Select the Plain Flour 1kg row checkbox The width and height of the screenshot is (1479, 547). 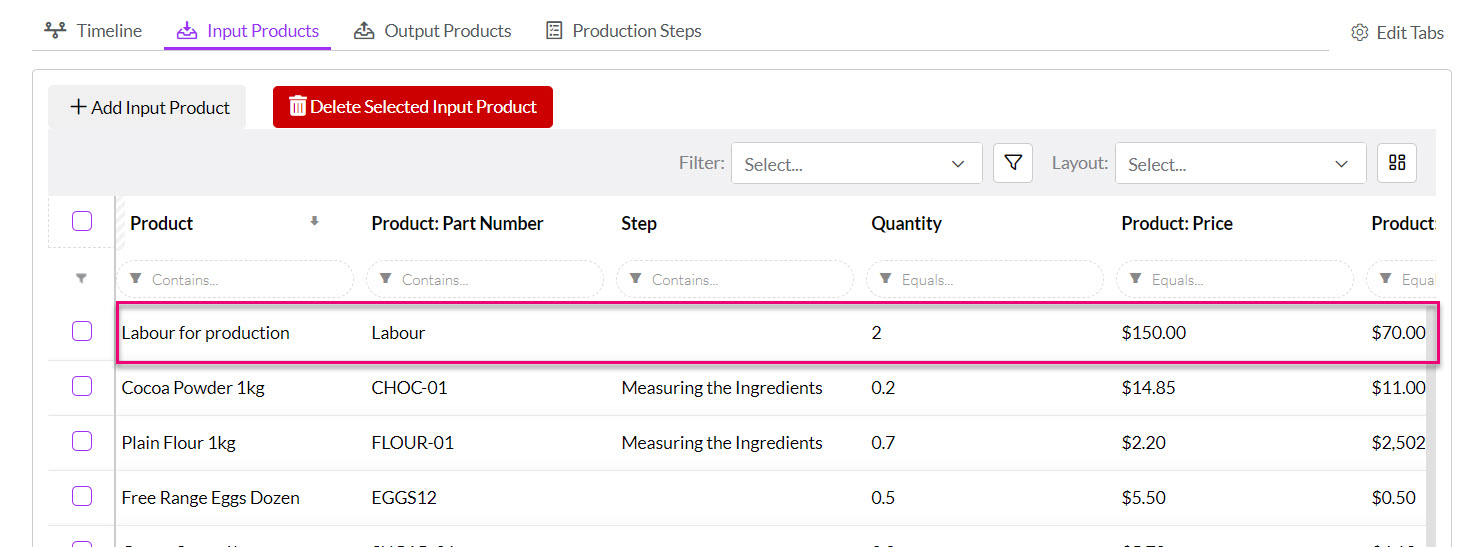(x=82, y=441)
